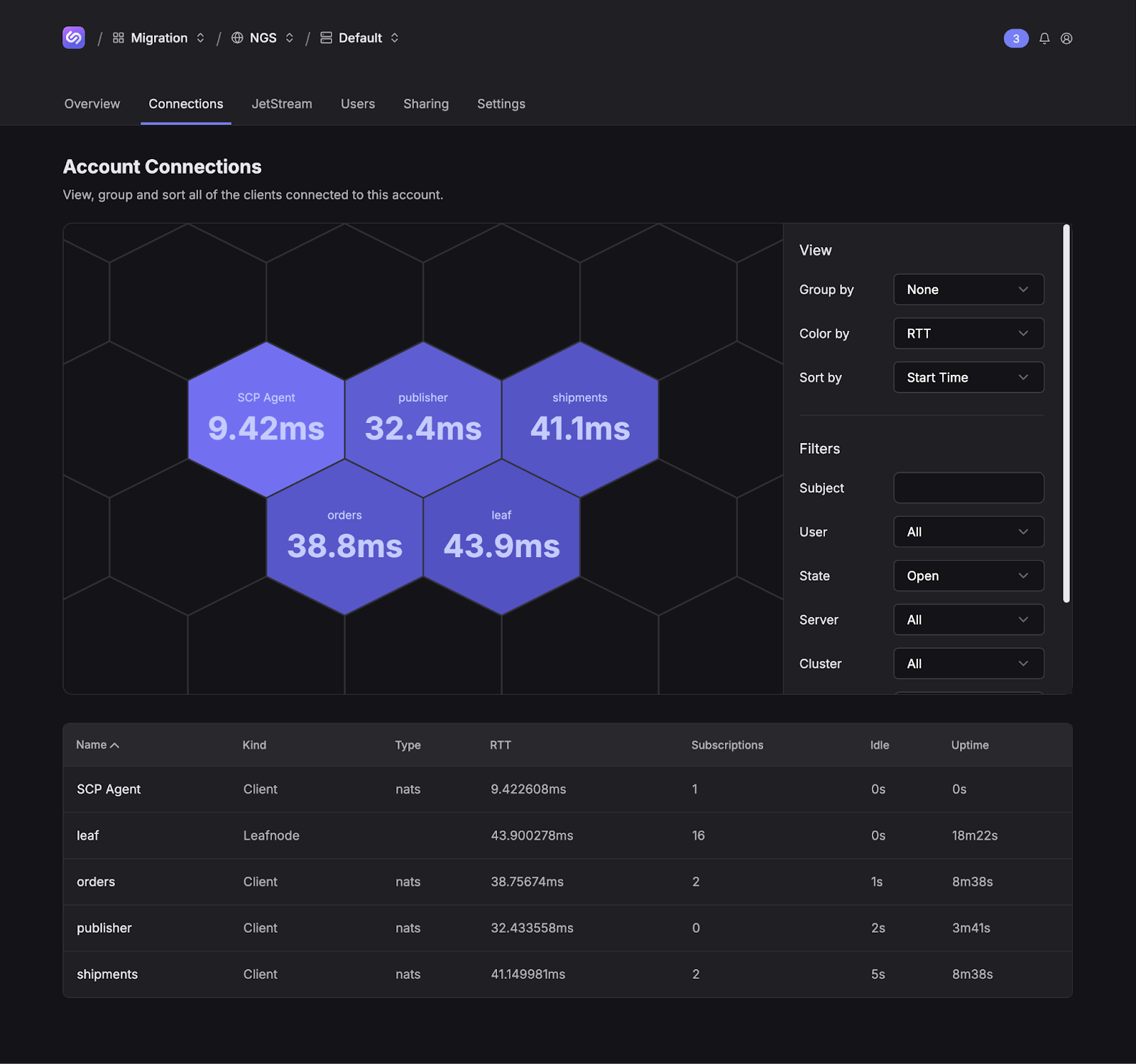1136x1064 pixels.
Task: Click the Default server stack icon
Action: 326,38
